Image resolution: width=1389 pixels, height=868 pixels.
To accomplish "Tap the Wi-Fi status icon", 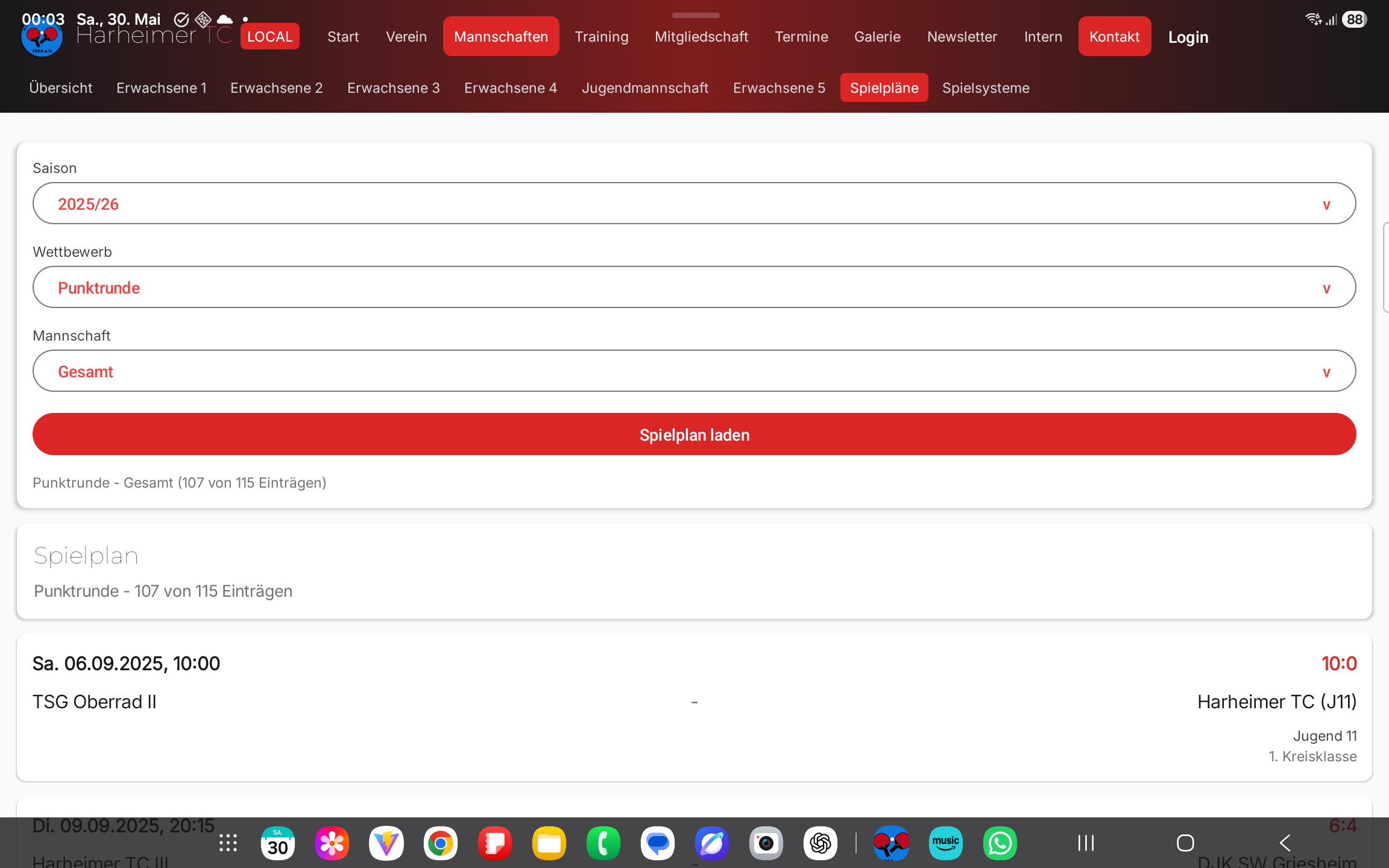I will [1313, 19].
